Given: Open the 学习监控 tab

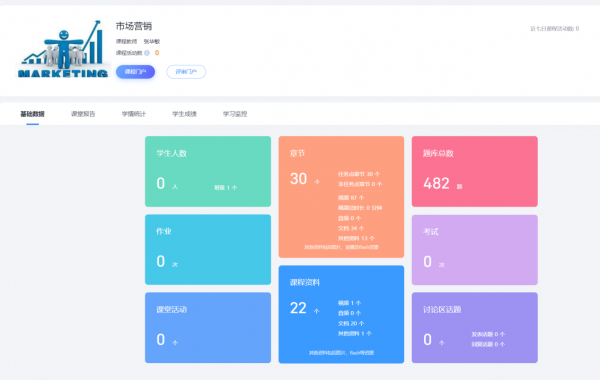Looking at the screenshot, I should (235, 114).
